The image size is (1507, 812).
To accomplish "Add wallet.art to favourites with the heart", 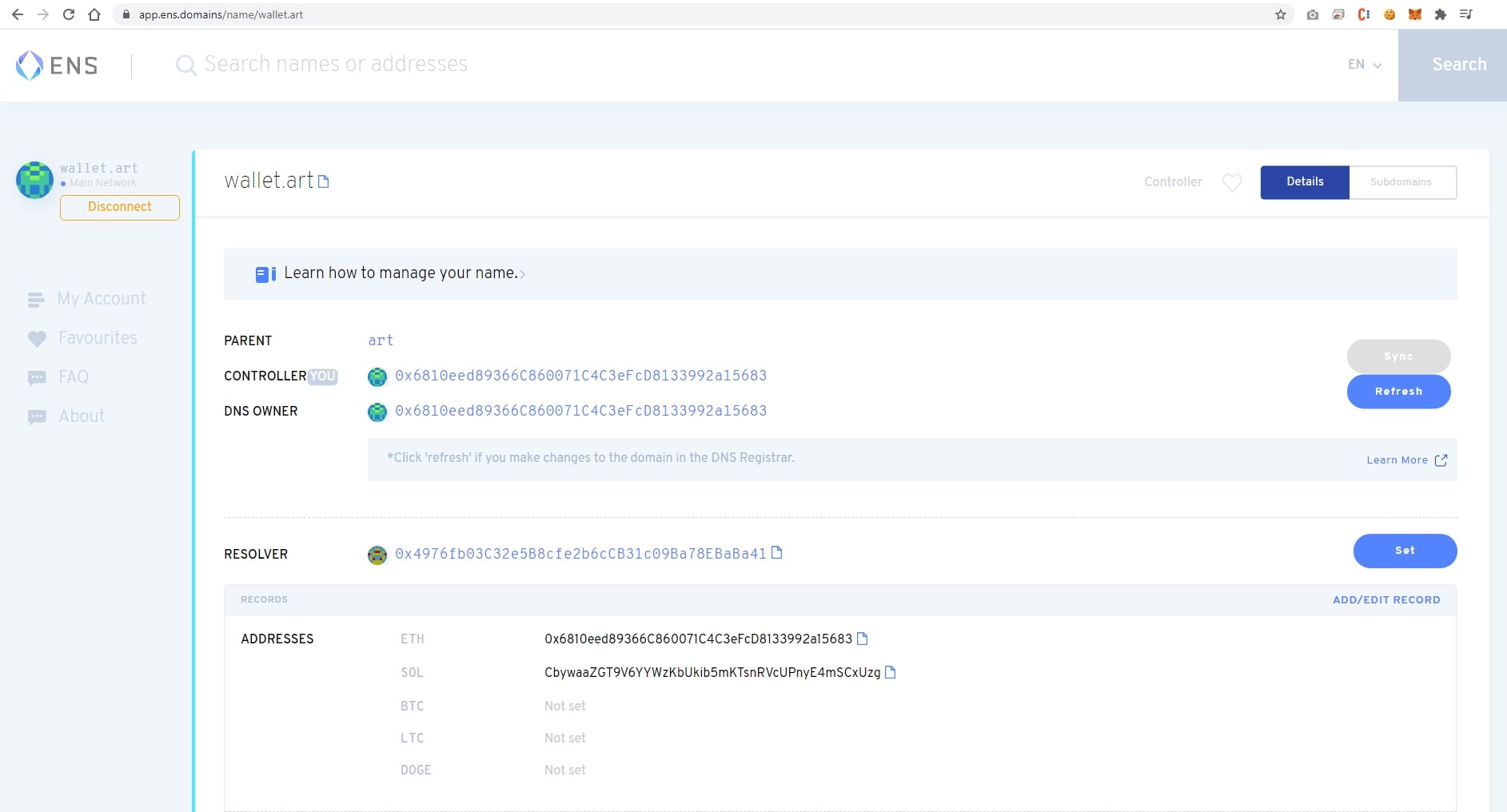I will tap(1232, 182).
